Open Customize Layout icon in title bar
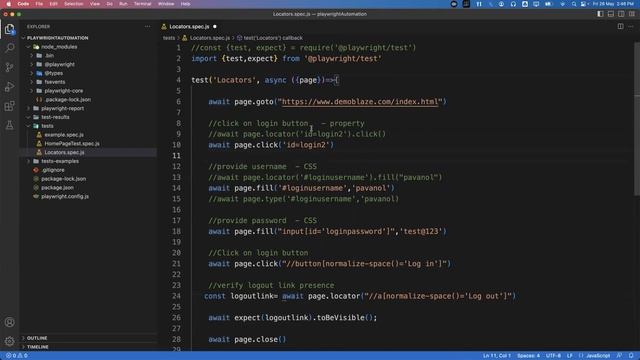640x360 pixels. (632, 14)
